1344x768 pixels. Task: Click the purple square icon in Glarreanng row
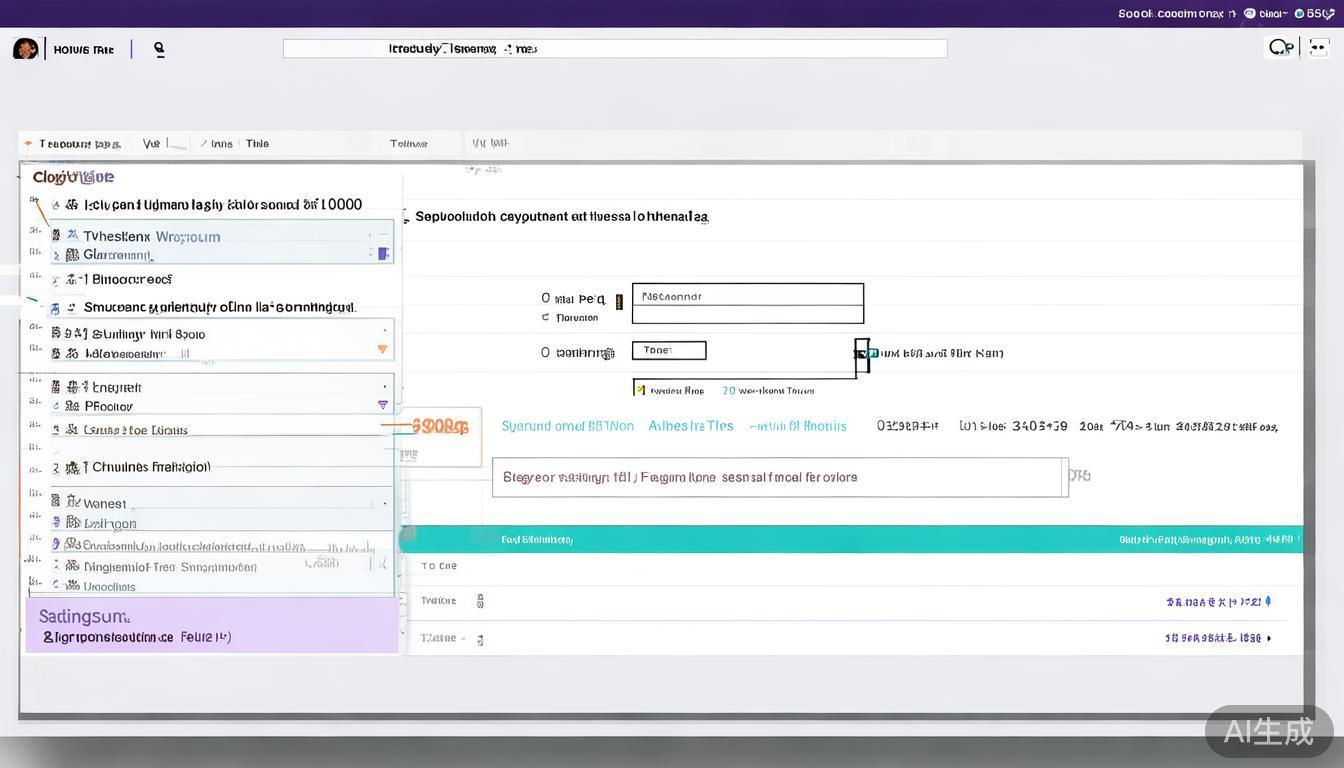382,254
